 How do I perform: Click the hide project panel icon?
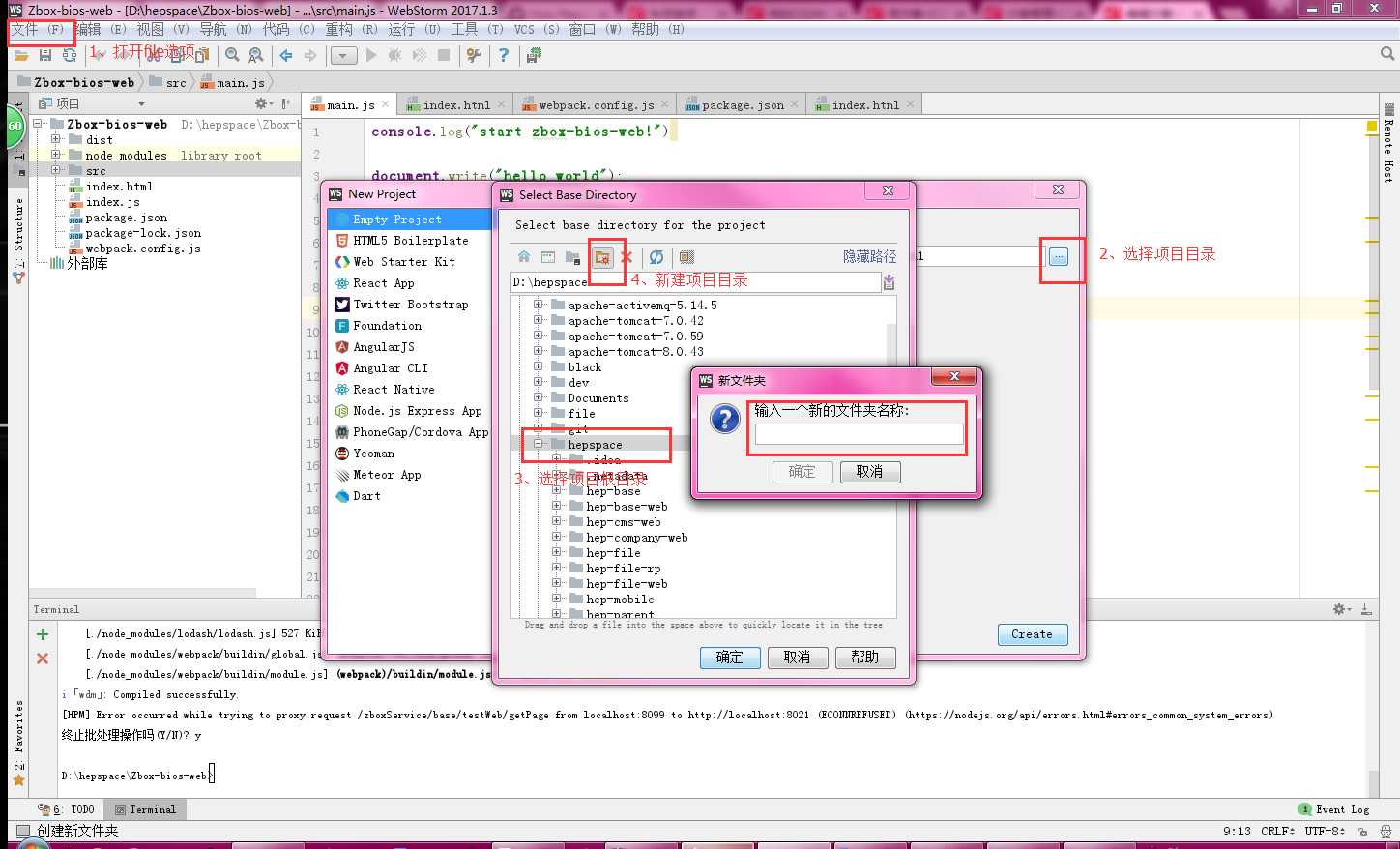point(287,103)
